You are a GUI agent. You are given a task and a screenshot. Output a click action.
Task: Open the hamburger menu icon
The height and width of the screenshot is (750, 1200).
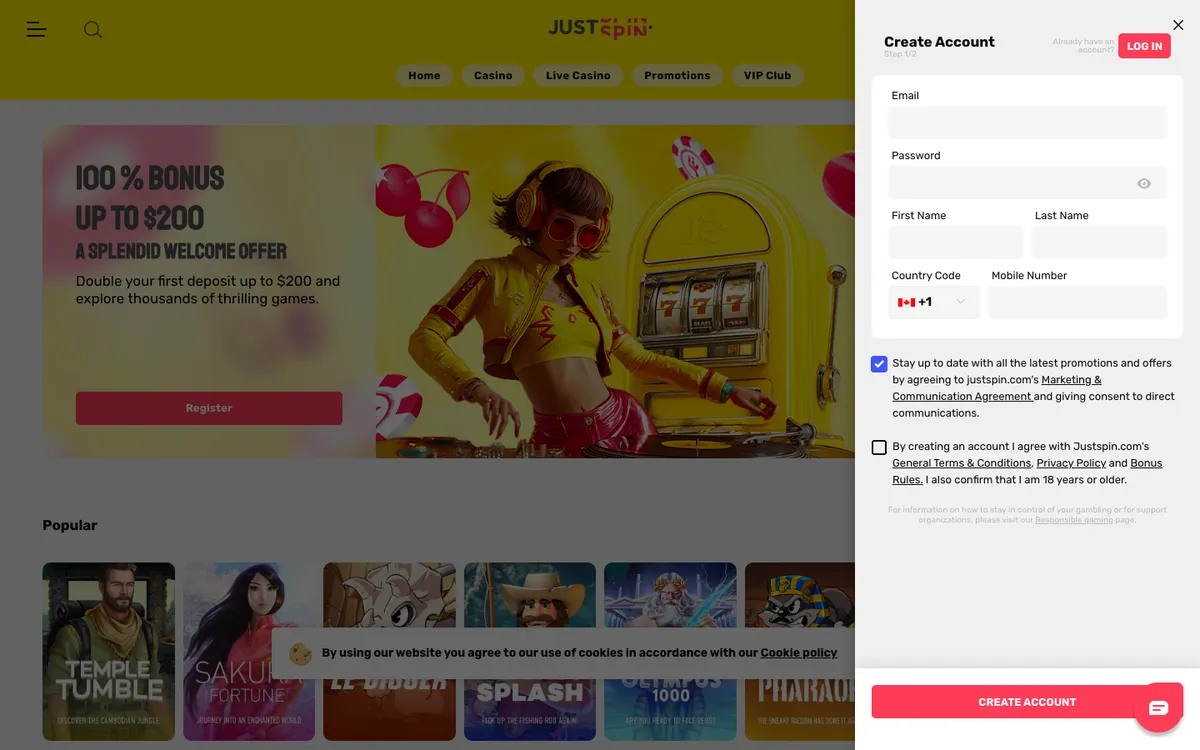36,30
